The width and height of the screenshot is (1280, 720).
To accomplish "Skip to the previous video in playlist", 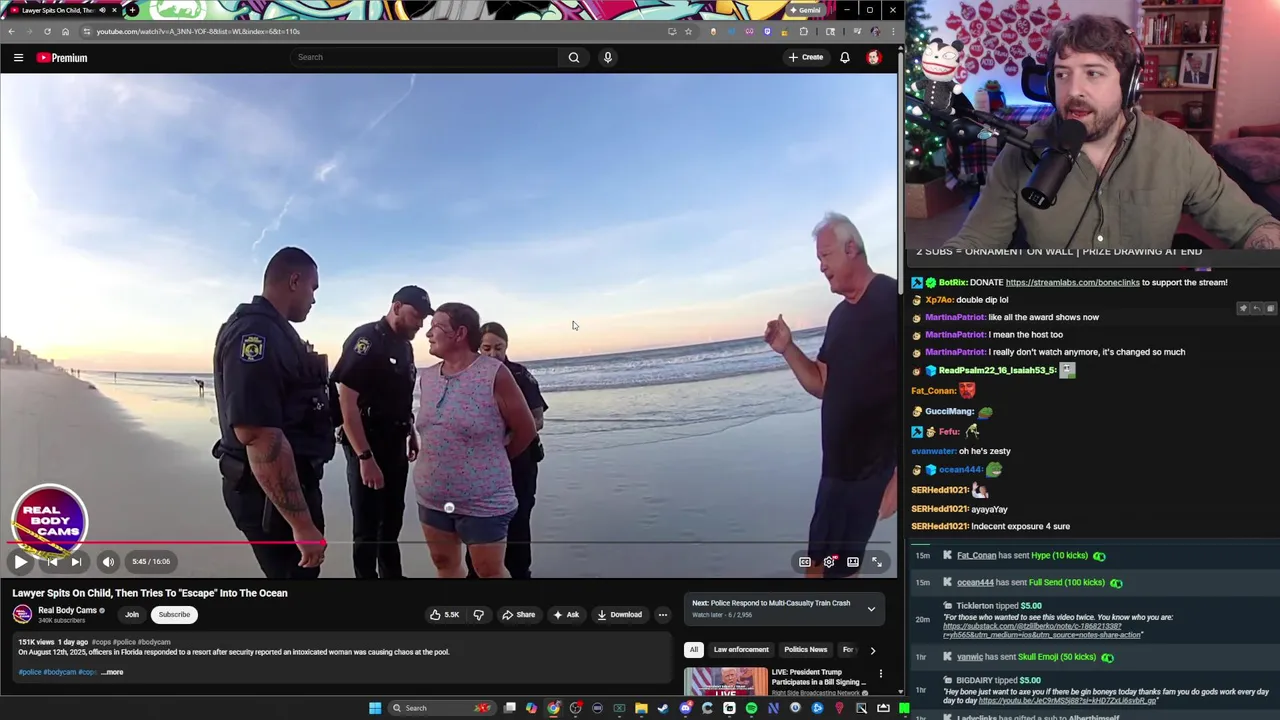I will (x=52, y=562).
